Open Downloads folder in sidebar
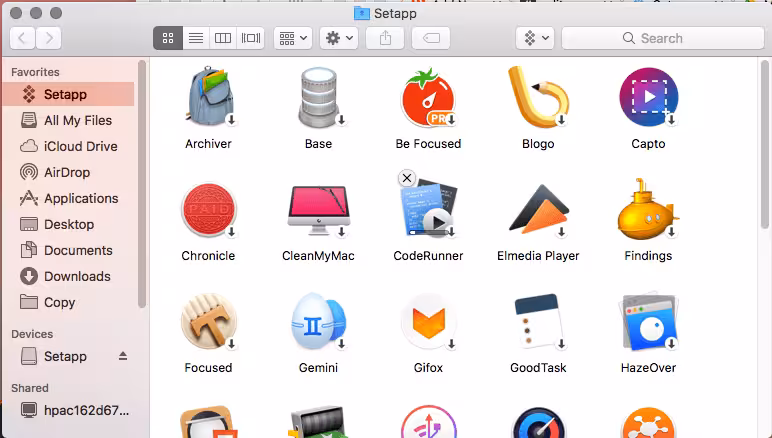The width and height of the screenshot is (772, 438). coord(68,277)
